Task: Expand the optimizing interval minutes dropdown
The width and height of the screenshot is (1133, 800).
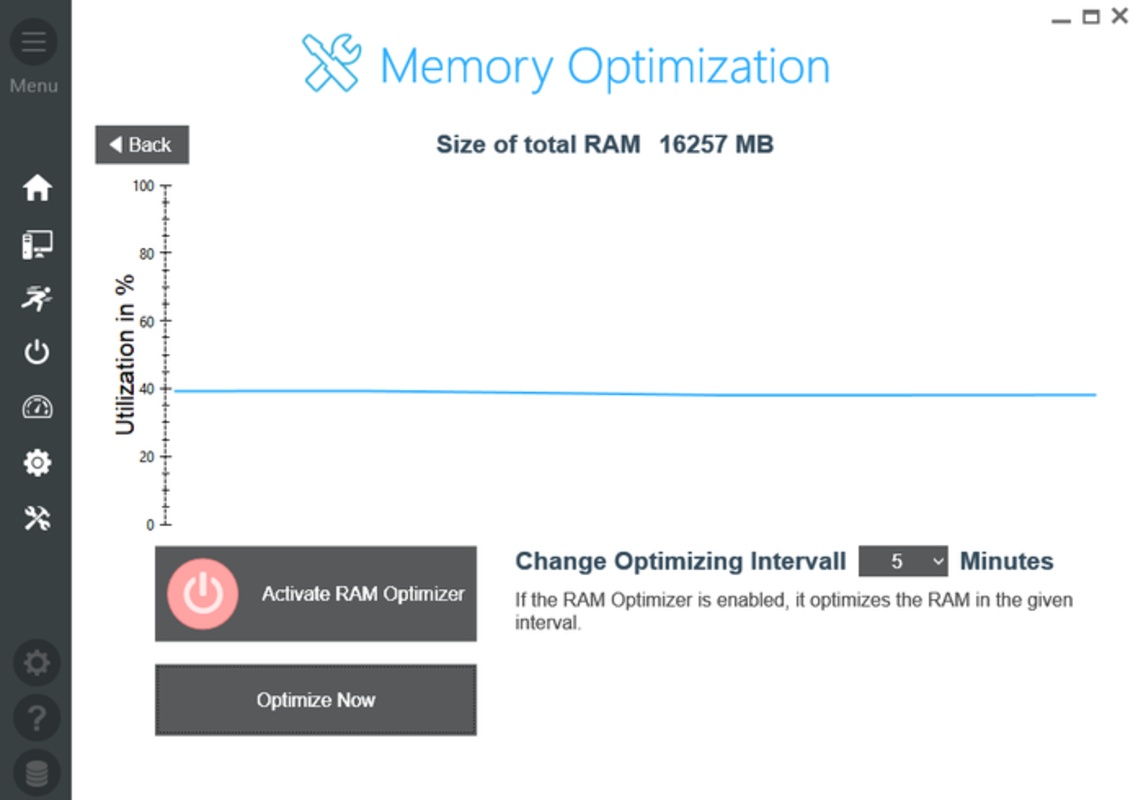Action: (x=903, y=561)
